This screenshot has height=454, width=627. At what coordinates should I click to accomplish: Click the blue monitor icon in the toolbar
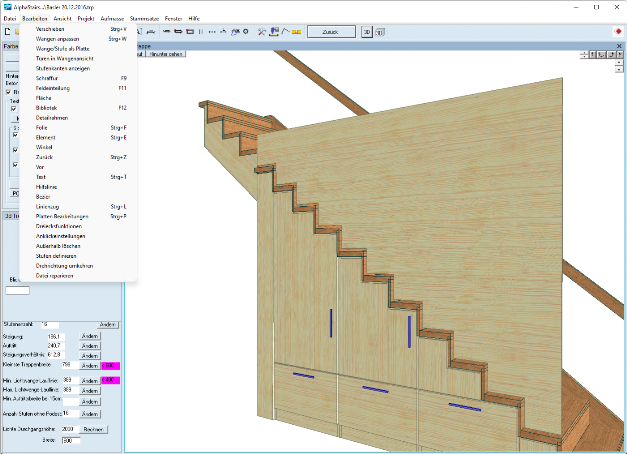tap(274, 32)
